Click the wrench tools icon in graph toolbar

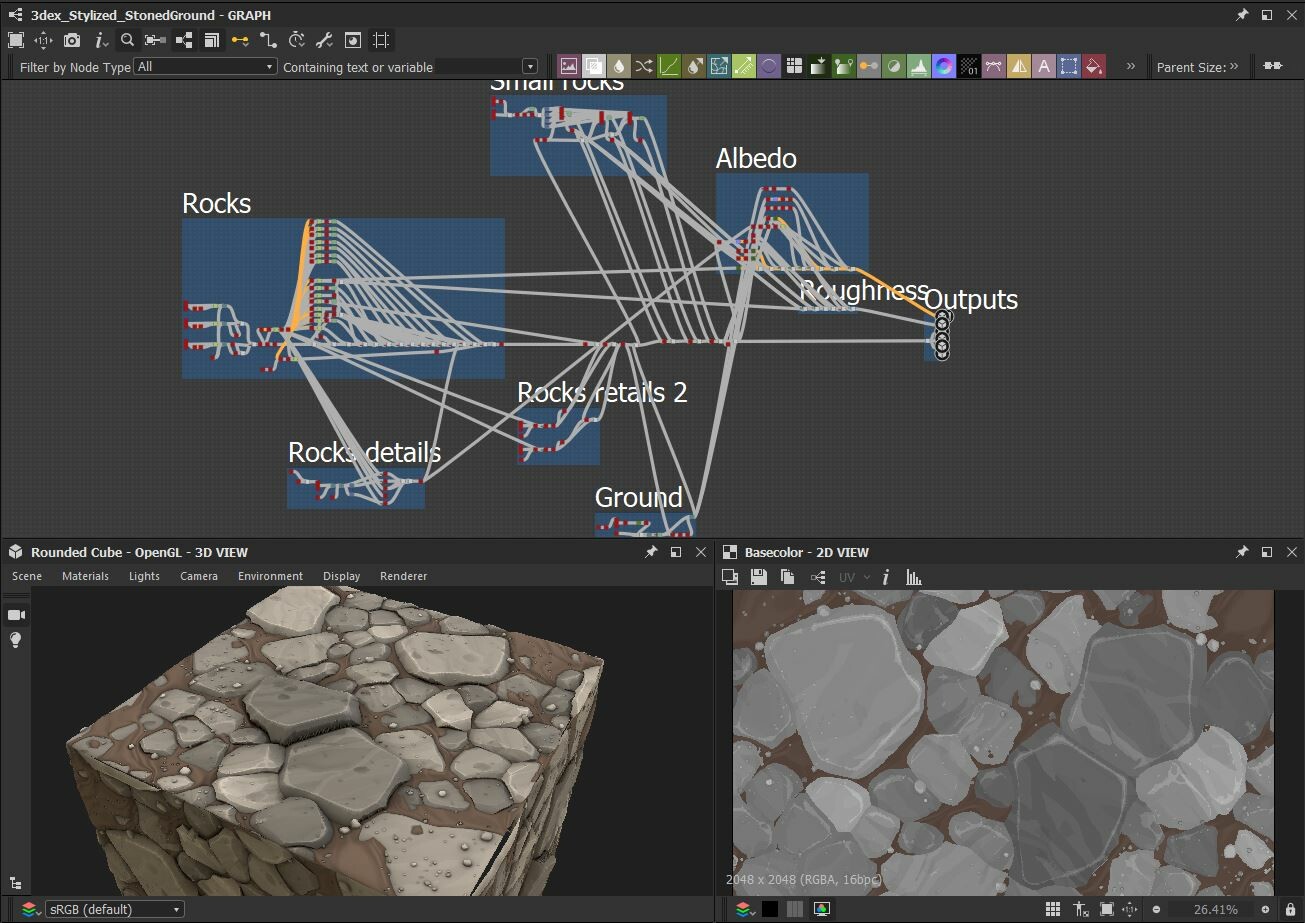click(324, 41)
